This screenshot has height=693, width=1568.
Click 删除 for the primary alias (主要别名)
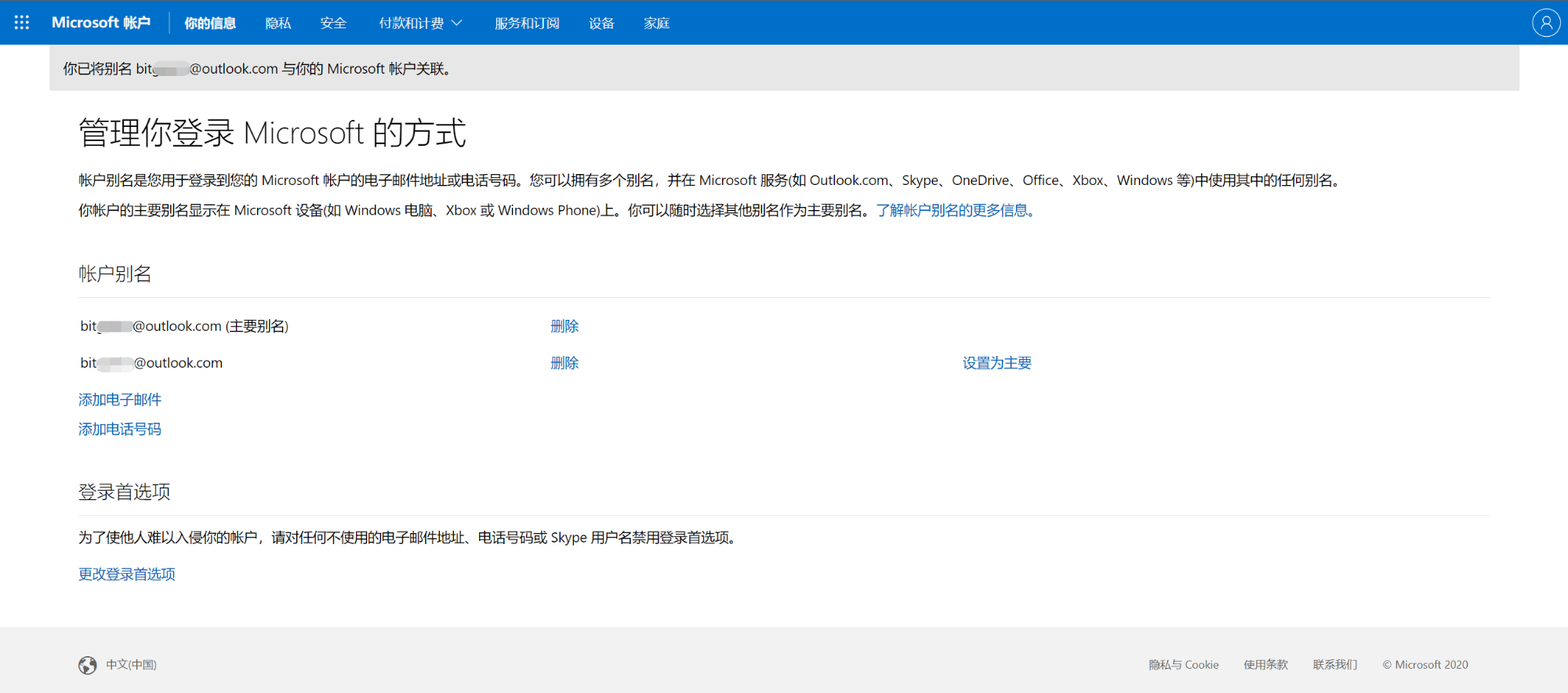point(564,326)
